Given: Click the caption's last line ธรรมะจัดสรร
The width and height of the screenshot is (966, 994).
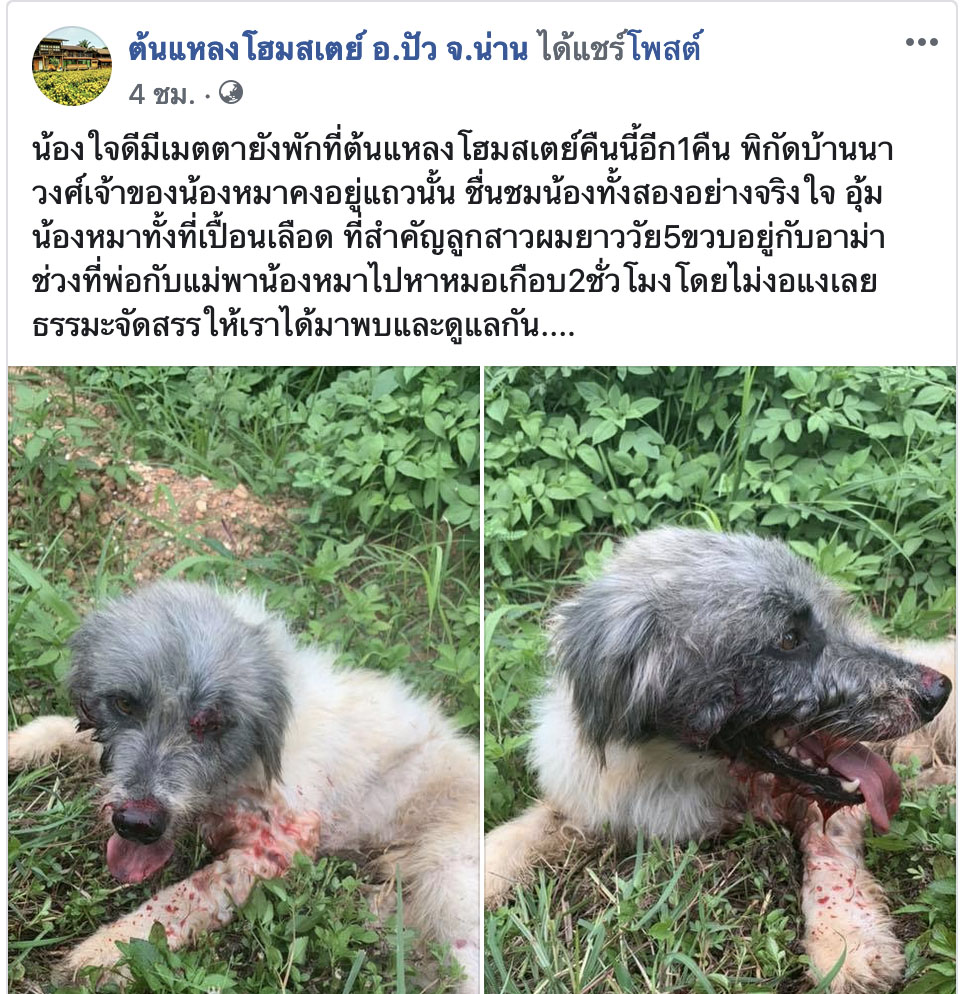Looking at the screenshot, I should pyautogui.click(x=304, y=326).
